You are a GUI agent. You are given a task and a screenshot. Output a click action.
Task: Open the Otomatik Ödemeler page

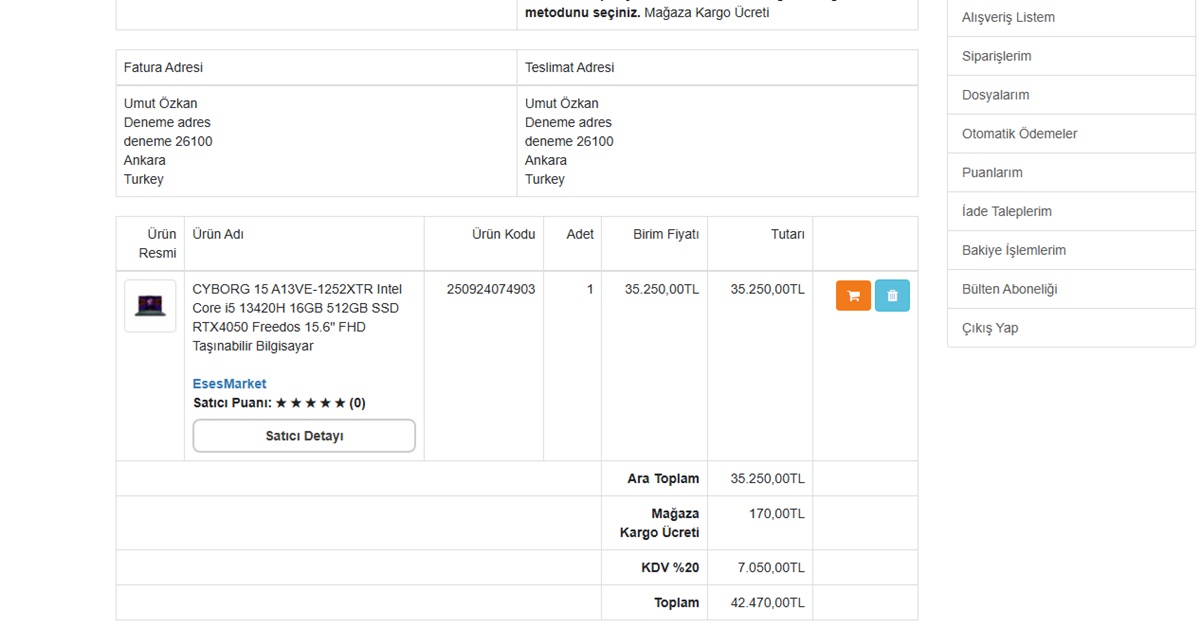click(1019, 134)
